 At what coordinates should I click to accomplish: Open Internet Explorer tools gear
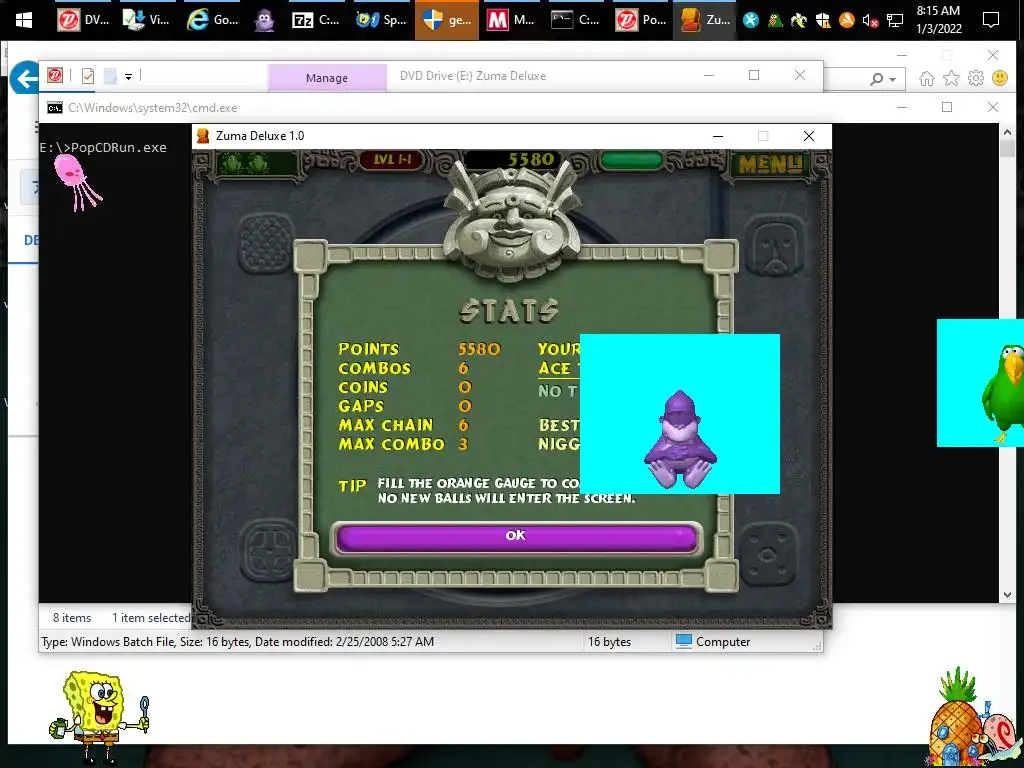pos(976,78)
